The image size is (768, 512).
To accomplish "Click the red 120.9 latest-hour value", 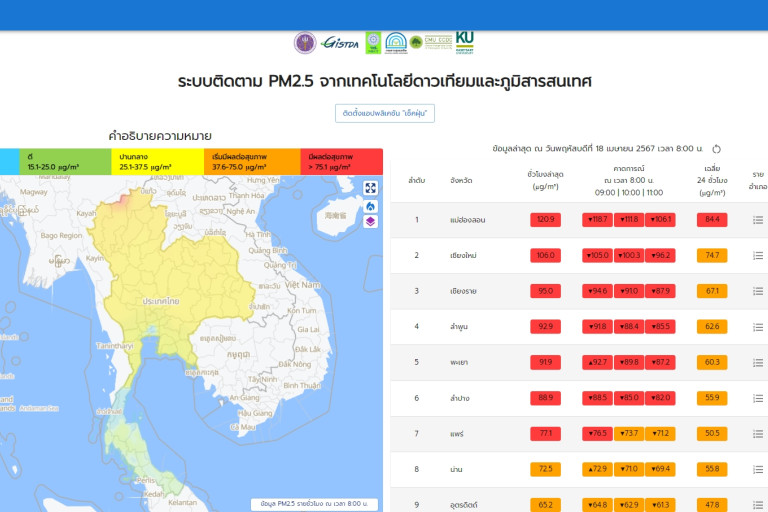I will click(x=546, y=220).
